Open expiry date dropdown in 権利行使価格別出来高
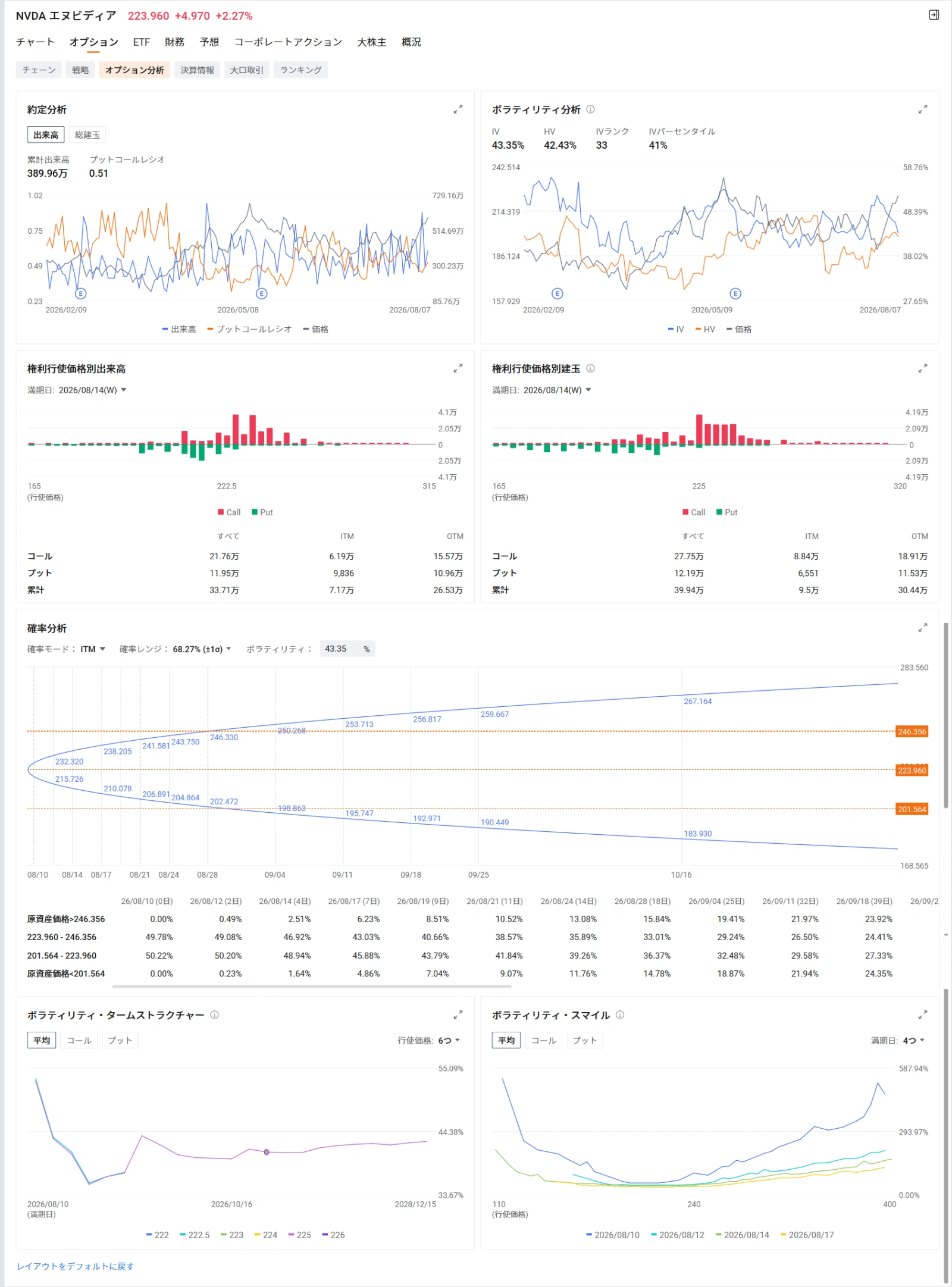The height and width of the screenshot is (1287, 952). click(x=93, y=390)
